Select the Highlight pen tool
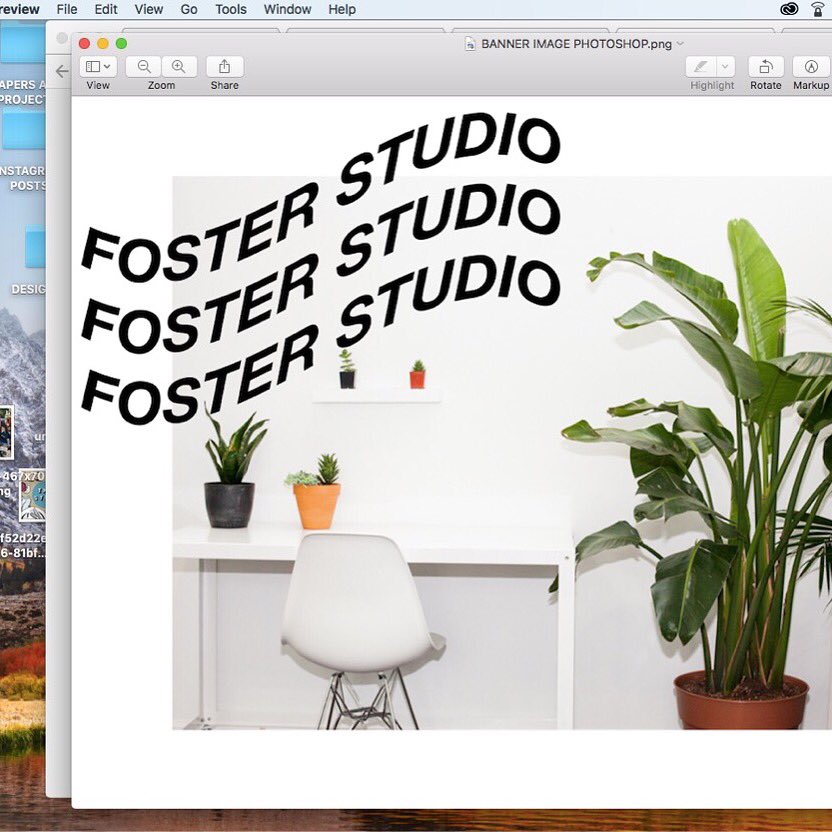832x832 pixels. tap(701, 67)
